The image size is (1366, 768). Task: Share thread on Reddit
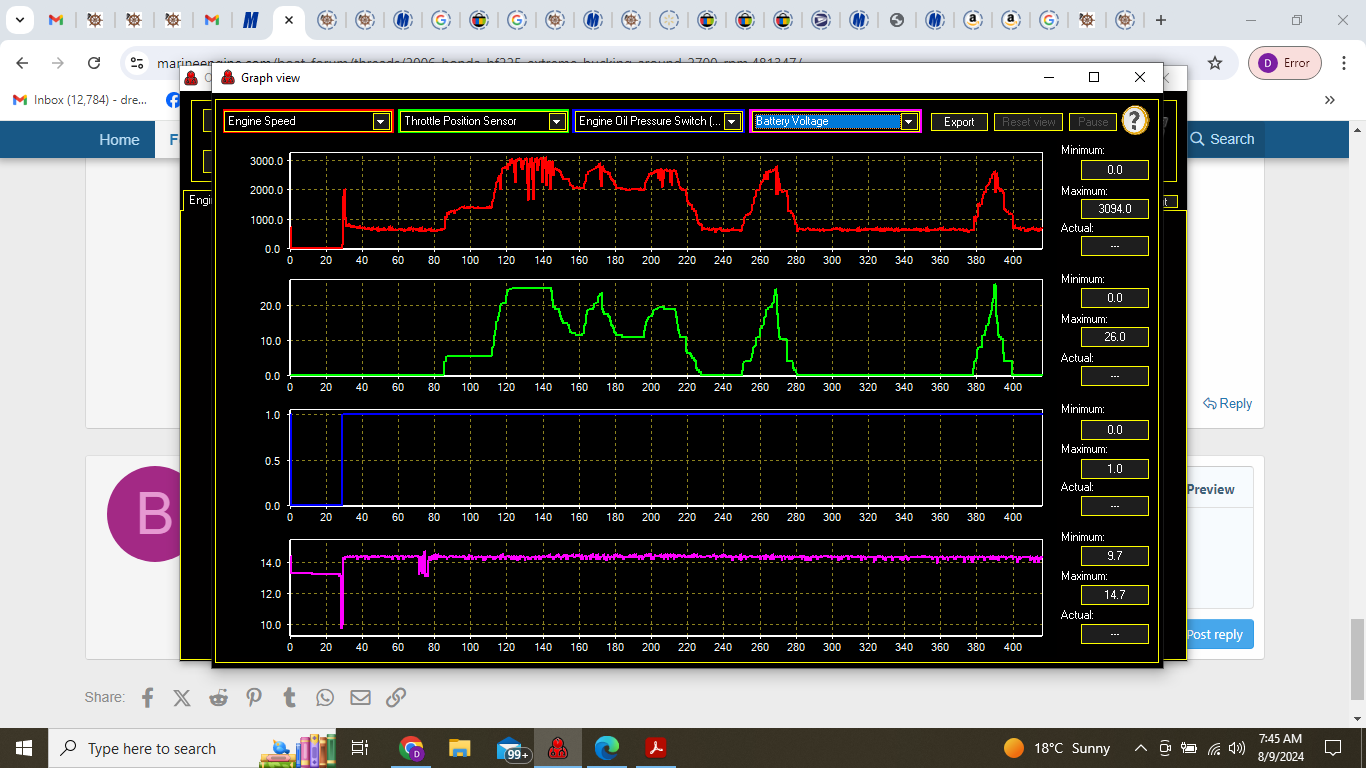tap(218, 697)
